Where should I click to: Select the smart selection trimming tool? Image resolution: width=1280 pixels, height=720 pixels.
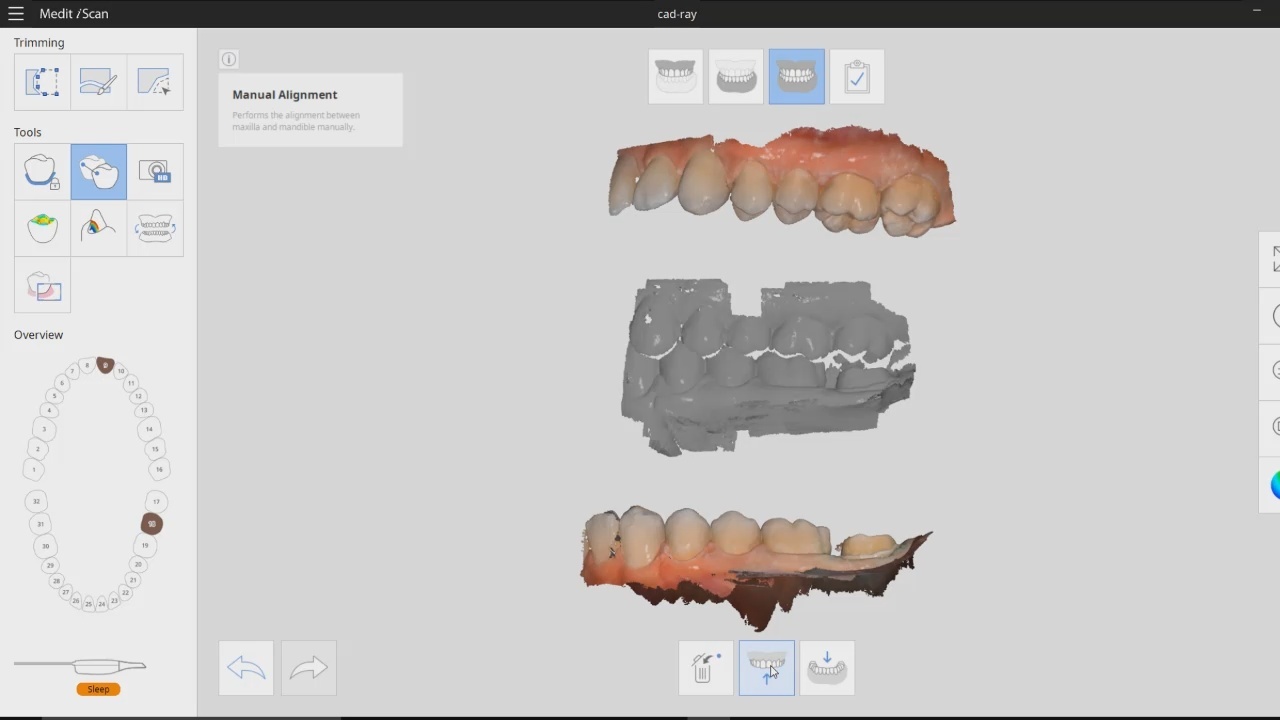pos(155,82)
